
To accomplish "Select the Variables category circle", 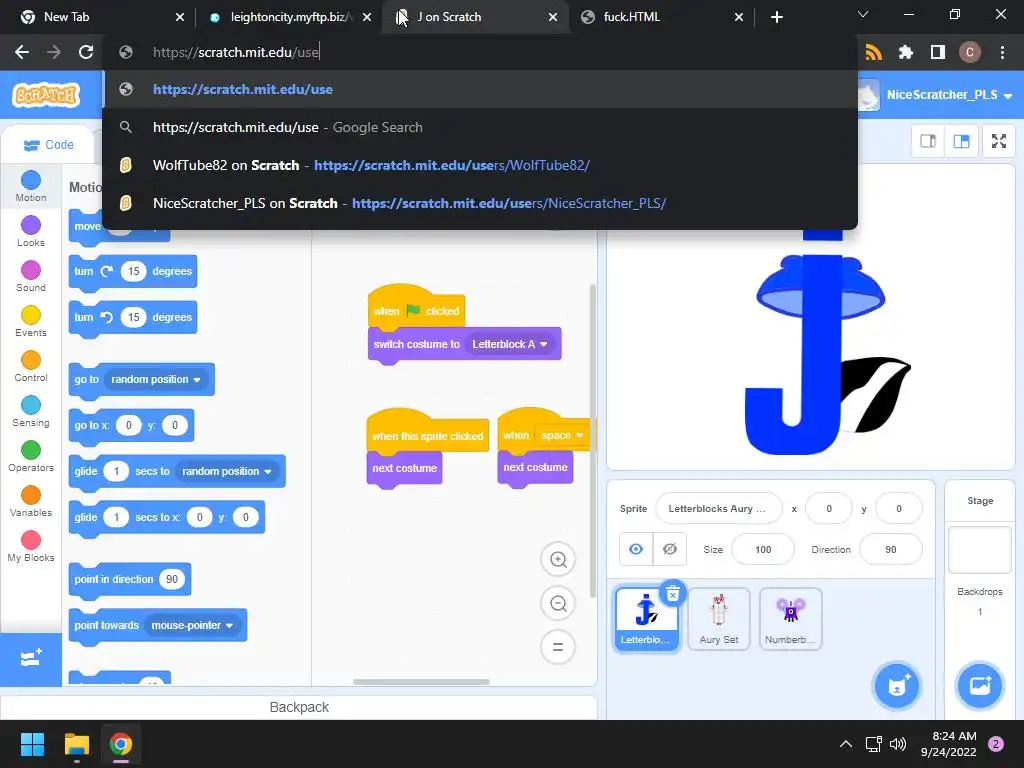I will pyautogui.click(x=31, y=496).
